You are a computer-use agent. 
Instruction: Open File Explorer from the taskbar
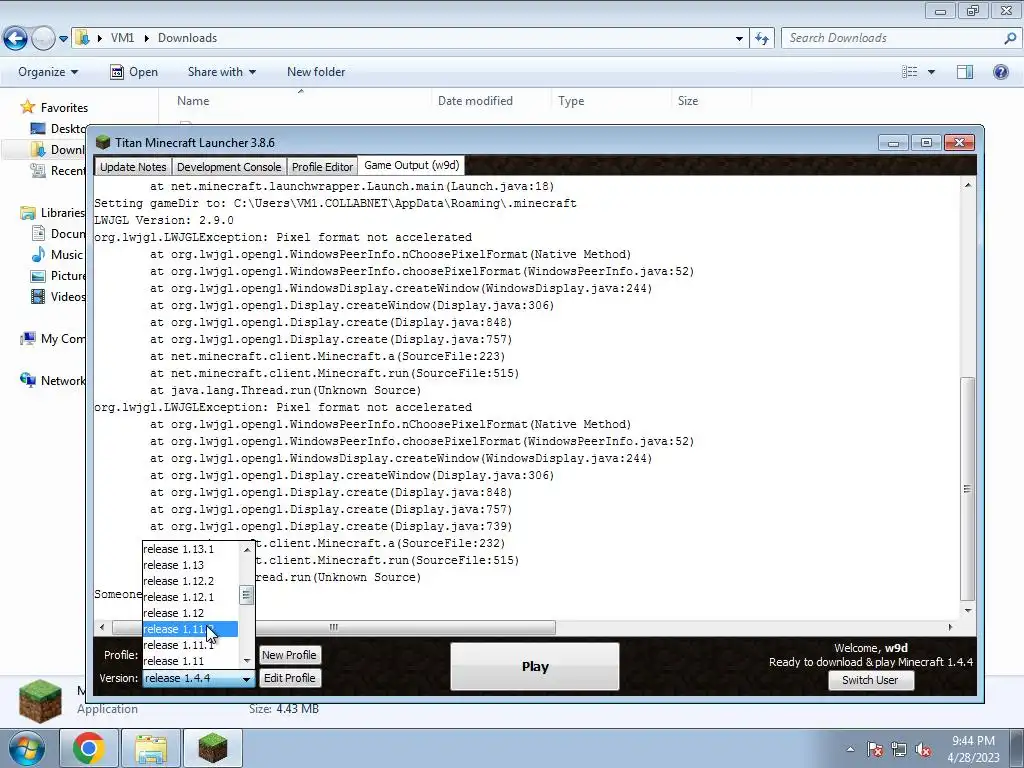pyautogui.click(x=151, y=748)
